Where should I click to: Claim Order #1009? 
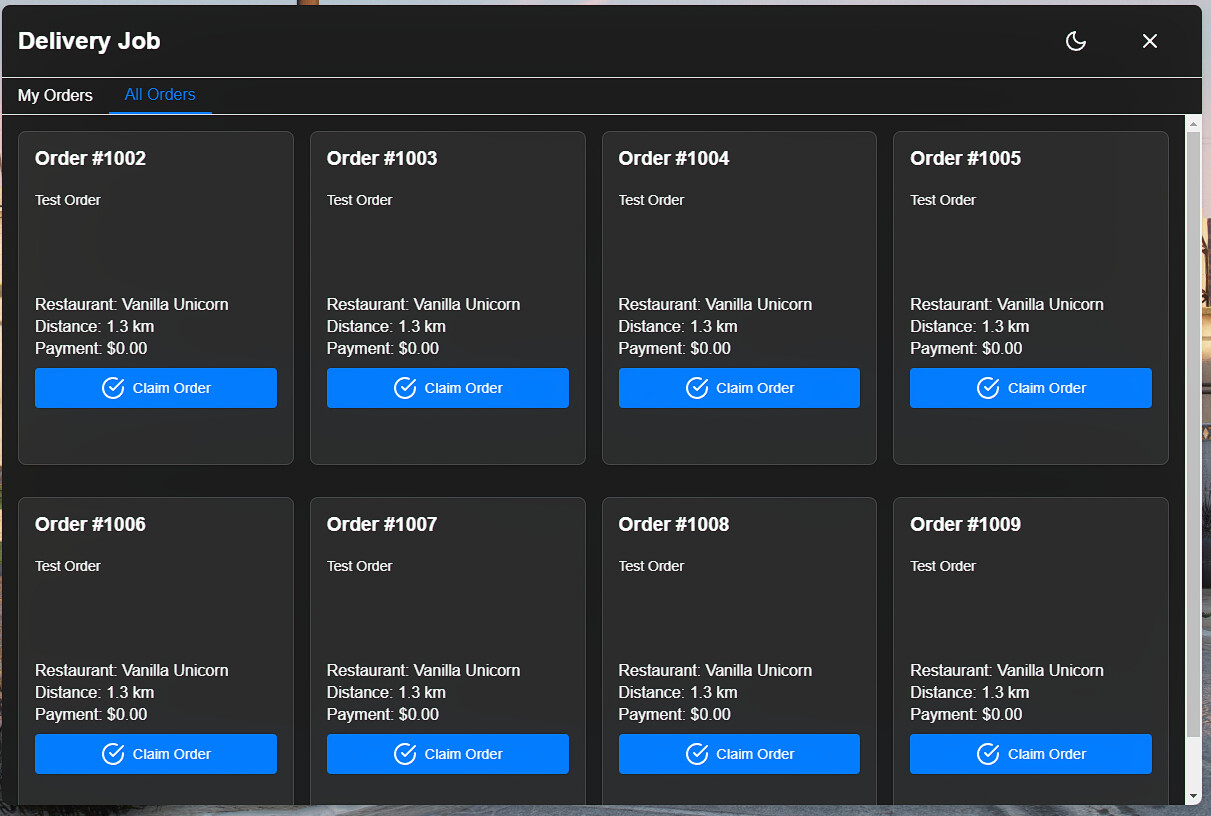click(x=1031, y=754)
